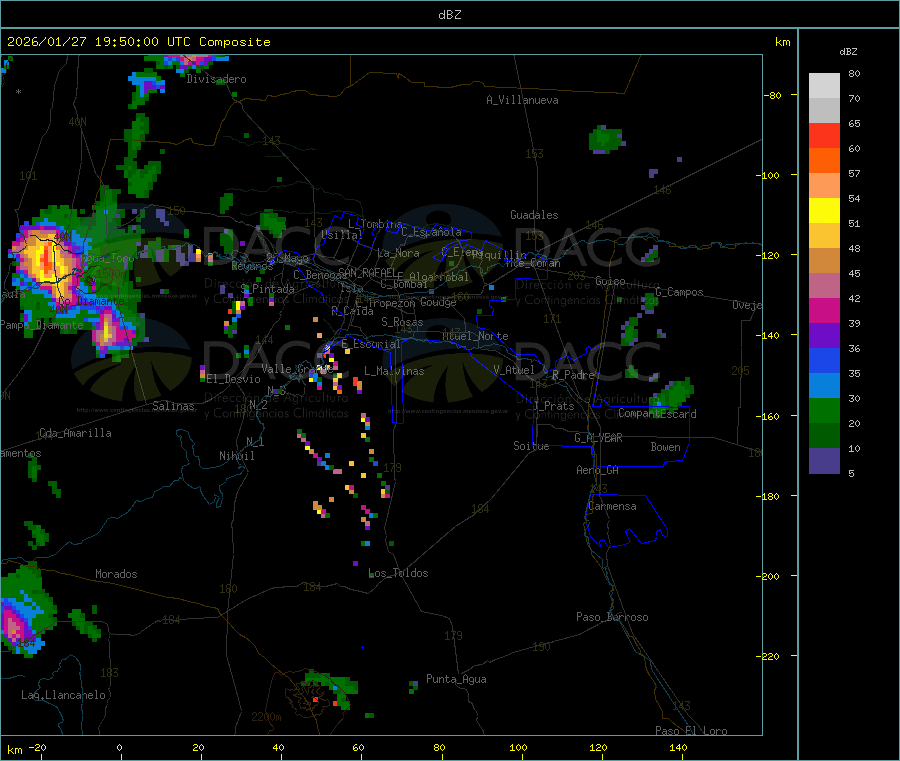Click the Atuel_Norte location label
The image size is (900, 761).
(x=475, y=336)
